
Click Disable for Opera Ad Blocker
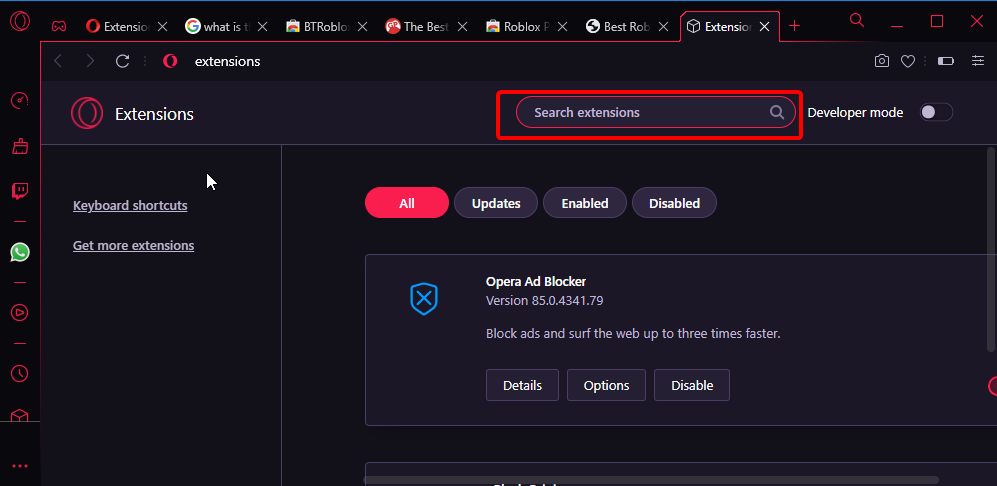click(x=692, y=385)
